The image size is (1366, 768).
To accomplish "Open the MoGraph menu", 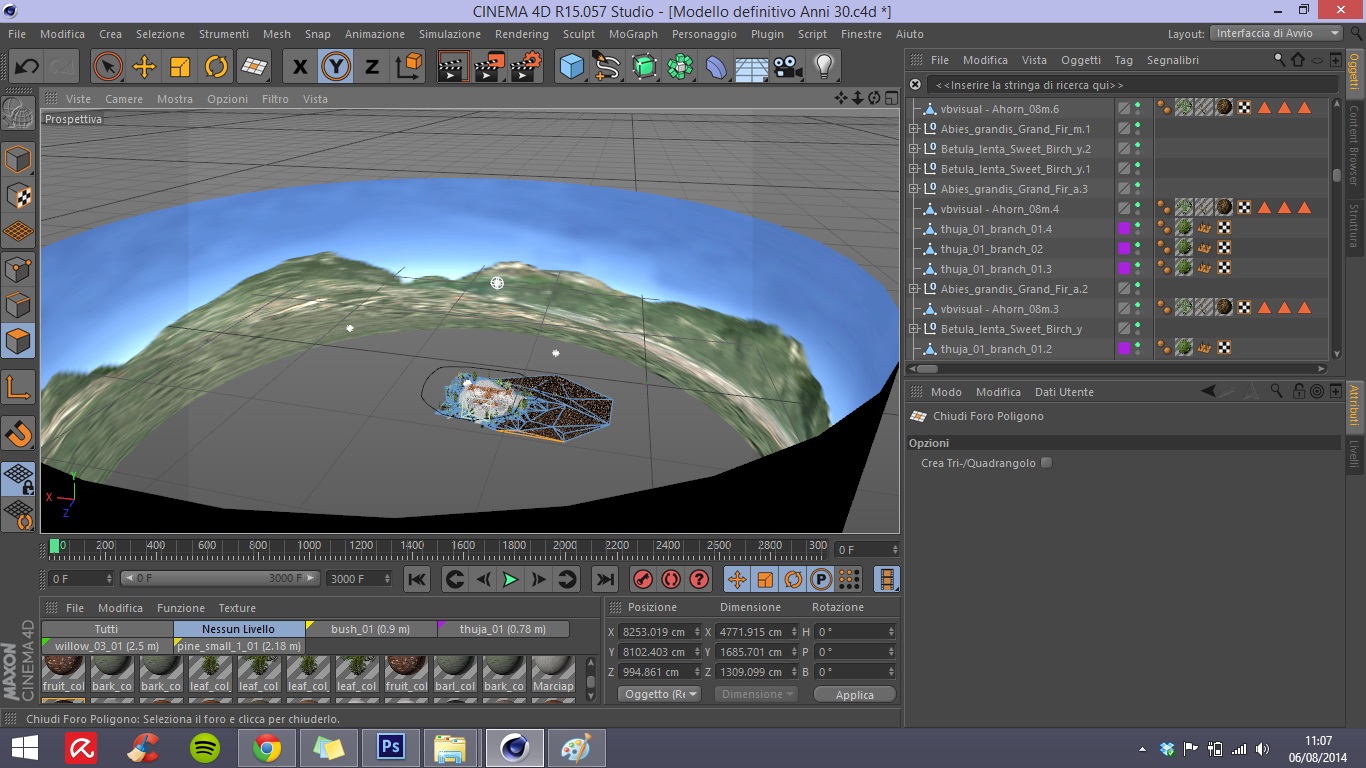I will pyautogui.click(x=632, y=34).
